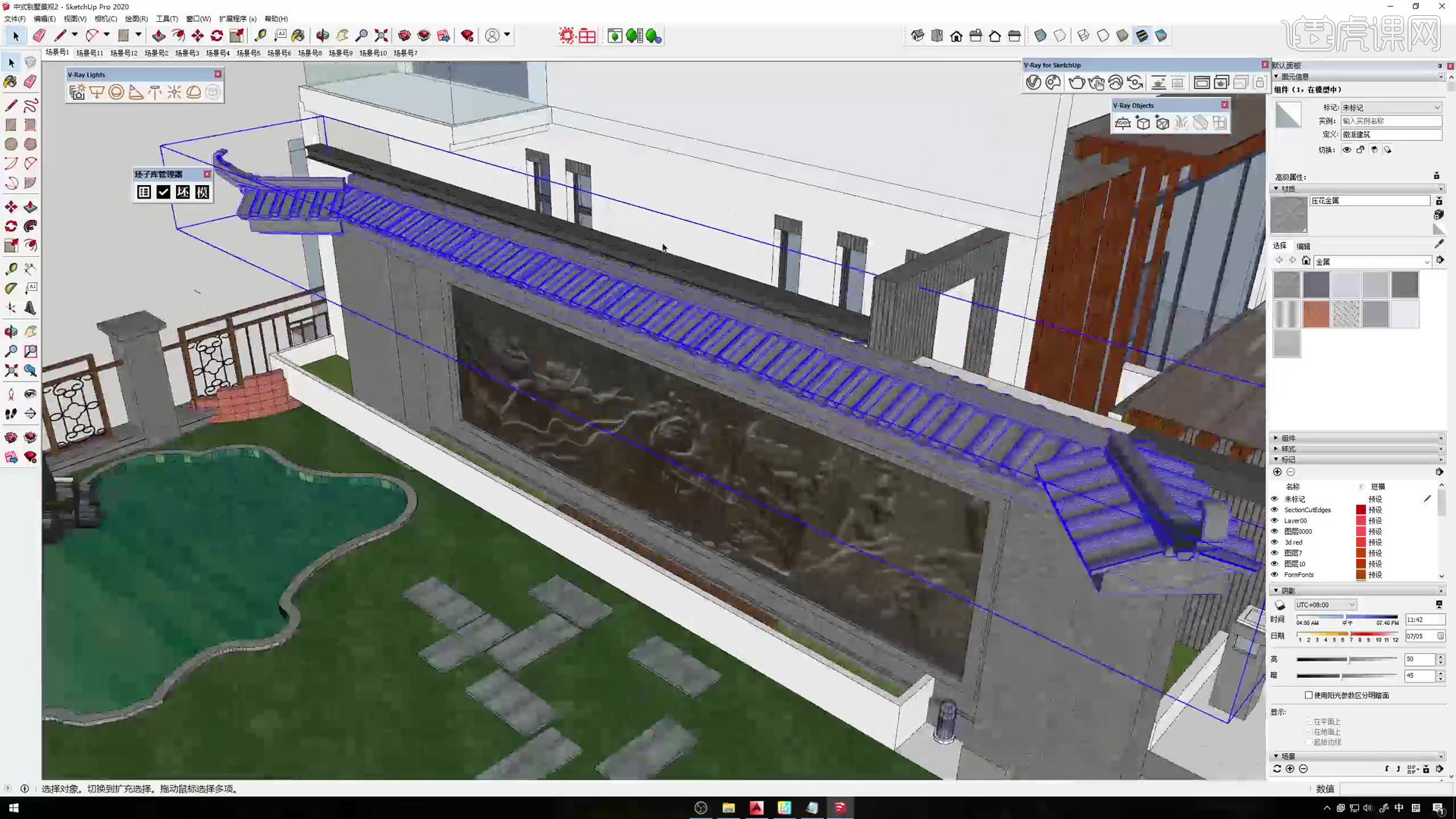The image size is (1456, 819).
Task: Choose the Move tool in top toolbar
Action: click(x=197, y=36)
